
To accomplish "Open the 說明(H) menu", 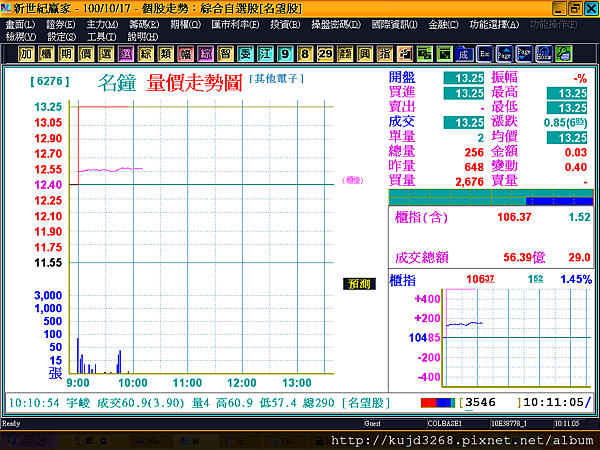I will [142, 37].
